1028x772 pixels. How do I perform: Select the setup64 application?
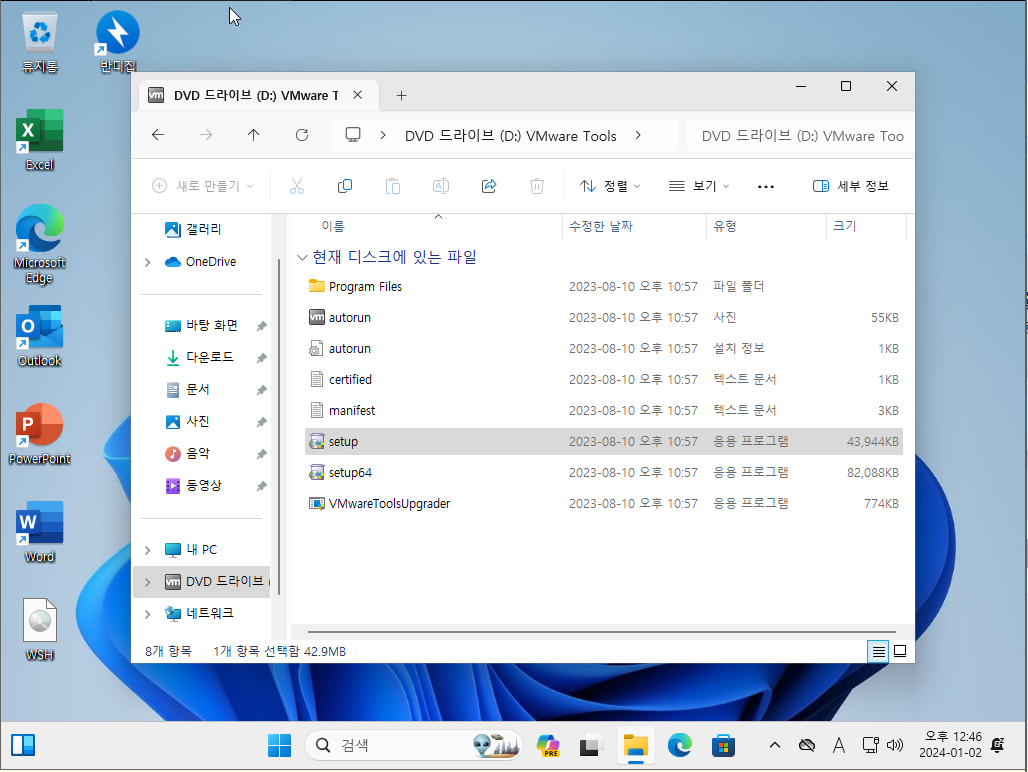coord(604,473)
